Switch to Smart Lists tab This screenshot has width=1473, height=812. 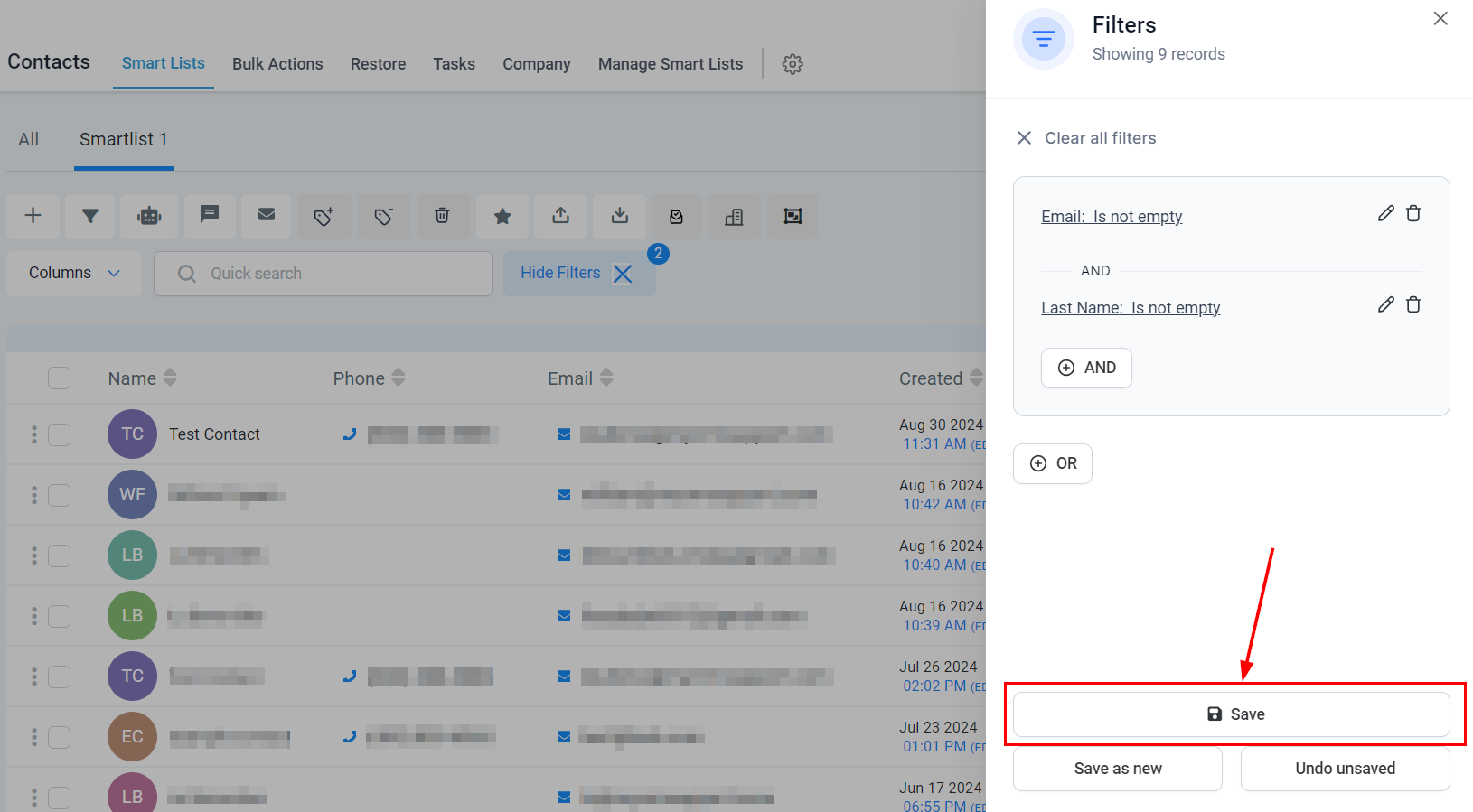click(164, 63)
